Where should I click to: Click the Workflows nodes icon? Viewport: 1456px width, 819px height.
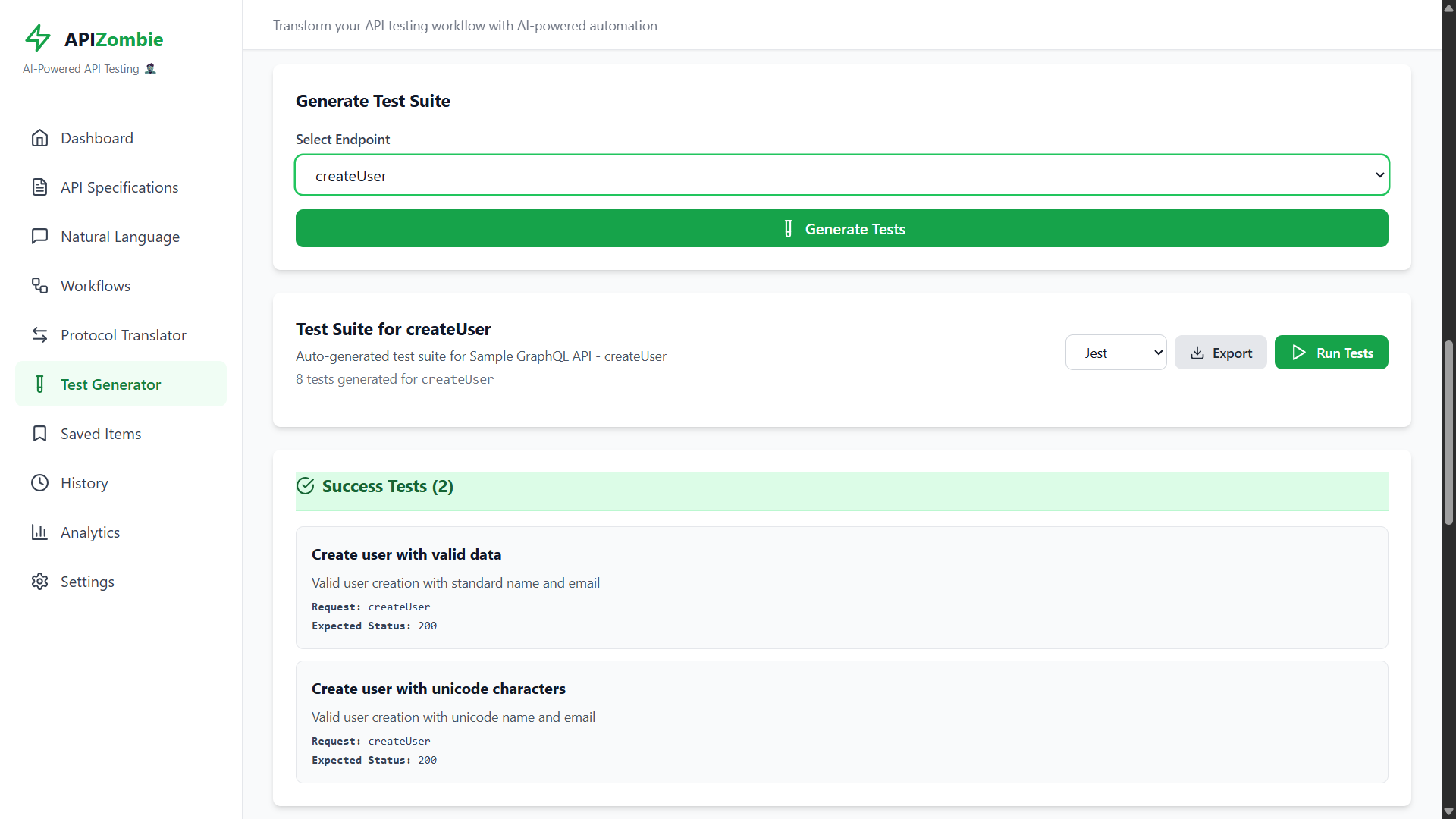[x=39, y=286]
